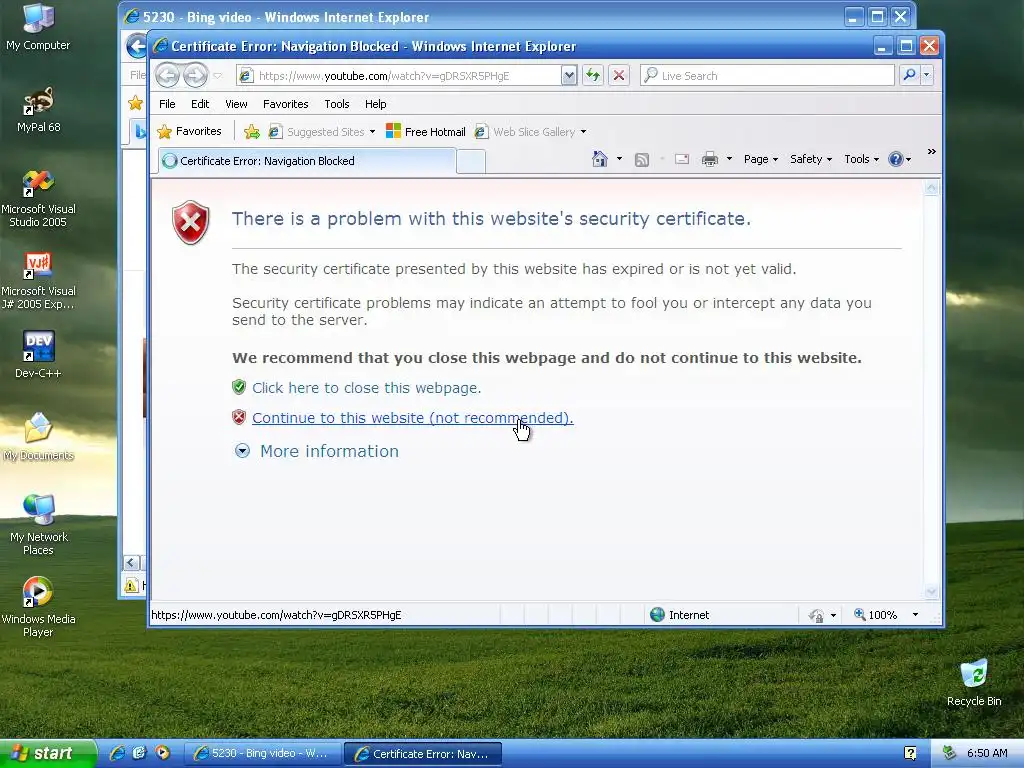Open the Free Hotmail favorites link
The height and width of the screenshot is (768, 1024).
tap(426, 132)
